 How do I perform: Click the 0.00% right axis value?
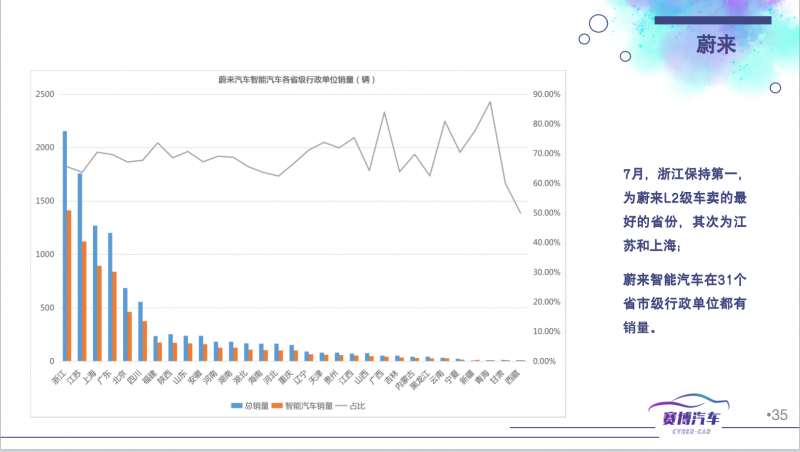click(544, 361)
